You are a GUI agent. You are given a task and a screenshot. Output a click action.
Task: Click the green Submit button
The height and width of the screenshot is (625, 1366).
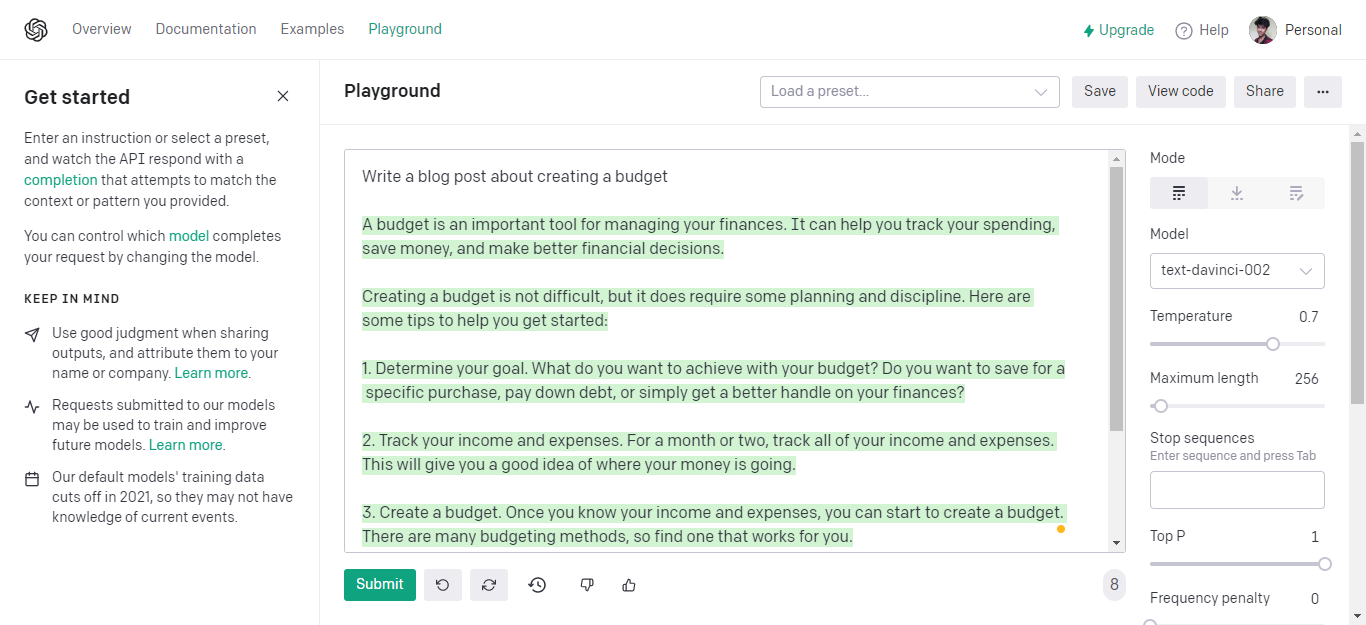click(x=380, y=585)
